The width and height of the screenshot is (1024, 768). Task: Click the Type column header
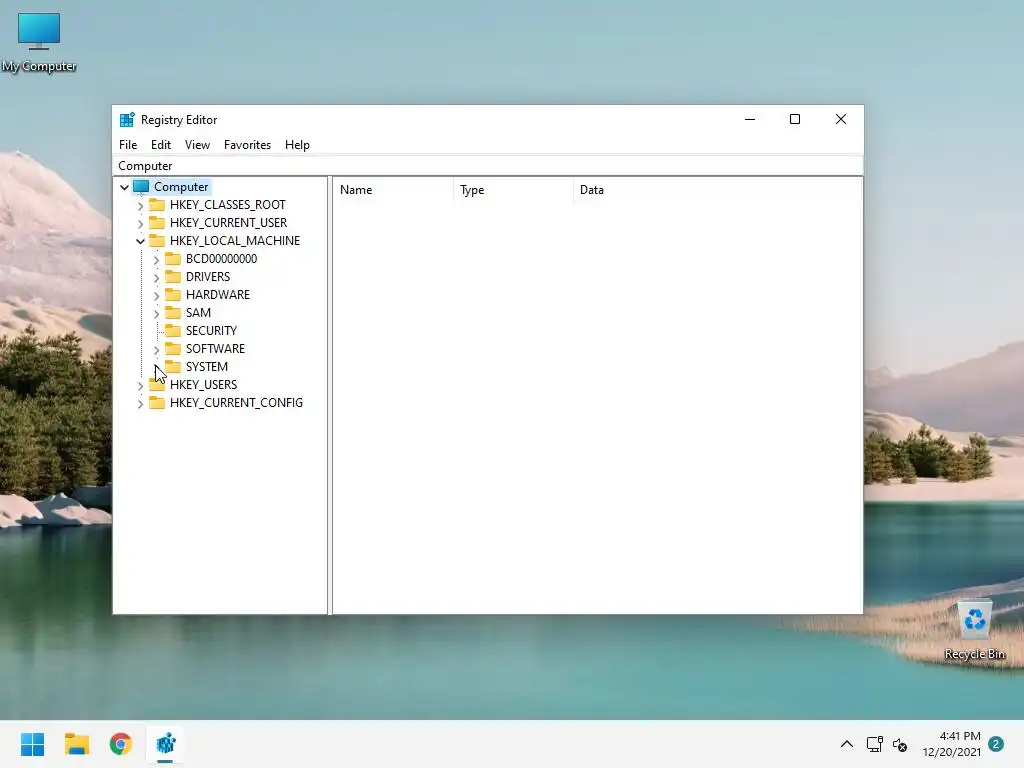513,190
